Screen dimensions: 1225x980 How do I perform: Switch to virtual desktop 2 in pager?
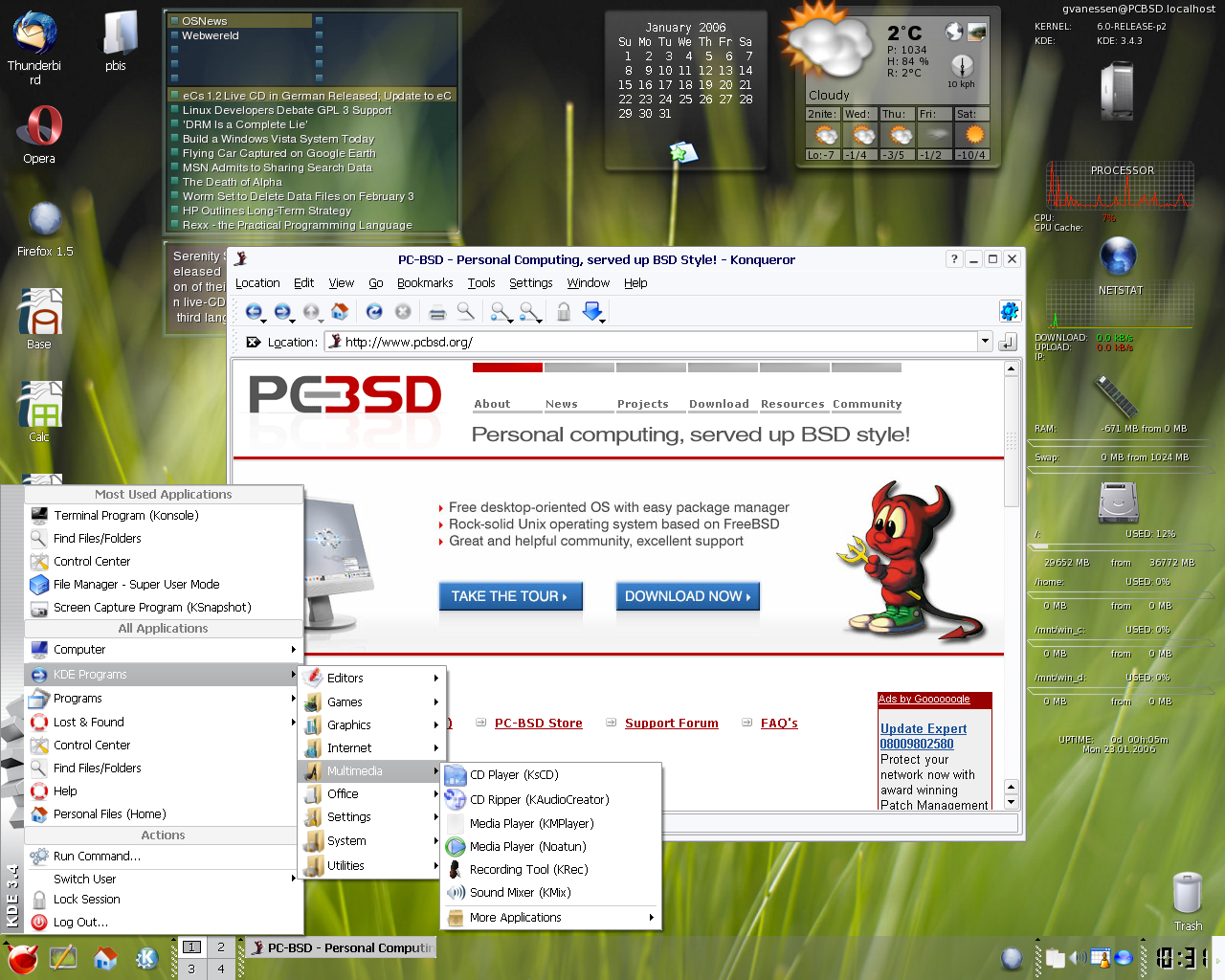(x=221, y=947)
